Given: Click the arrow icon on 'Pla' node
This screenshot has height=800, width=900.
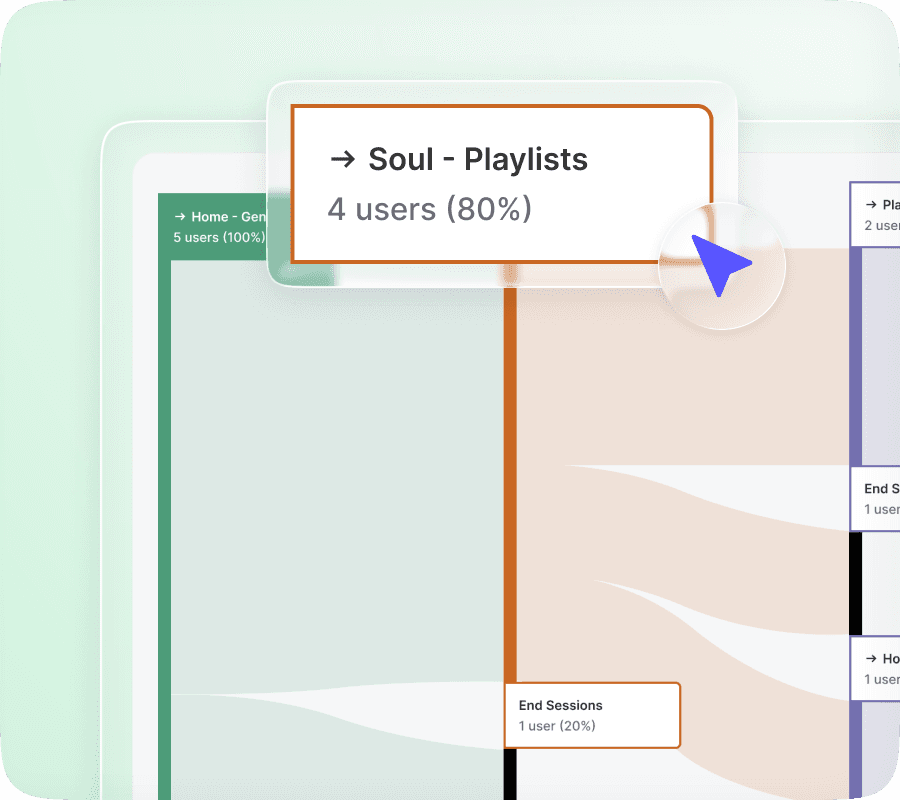Looking at the screenshot, I should (x=871, y=204).
